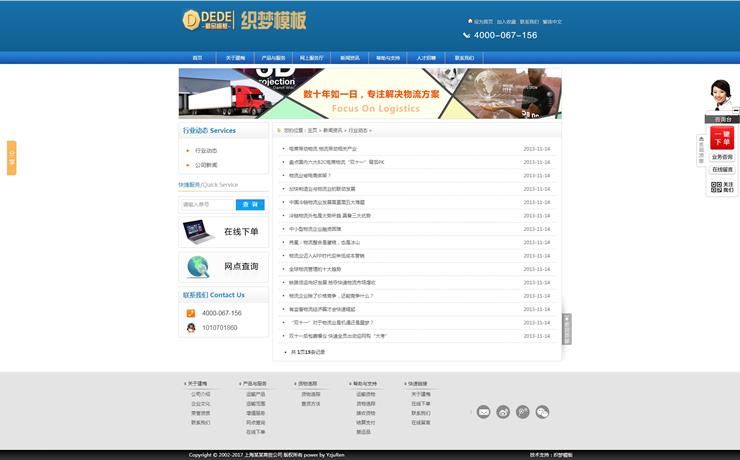Viewport: 740px width, 460px height.
Task: Click the email envelope icon in footer
Action: pyautogui.click(x=483, y=412)
